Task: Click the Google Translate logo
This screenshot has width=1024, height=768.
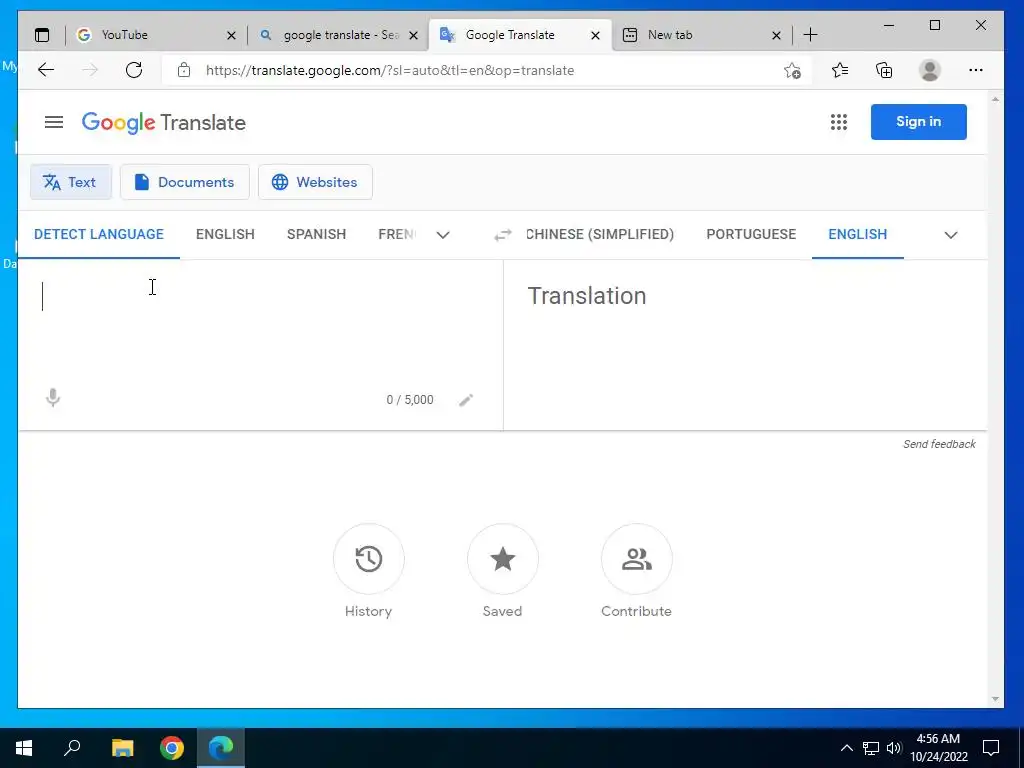Action: (x=163, y=123)
